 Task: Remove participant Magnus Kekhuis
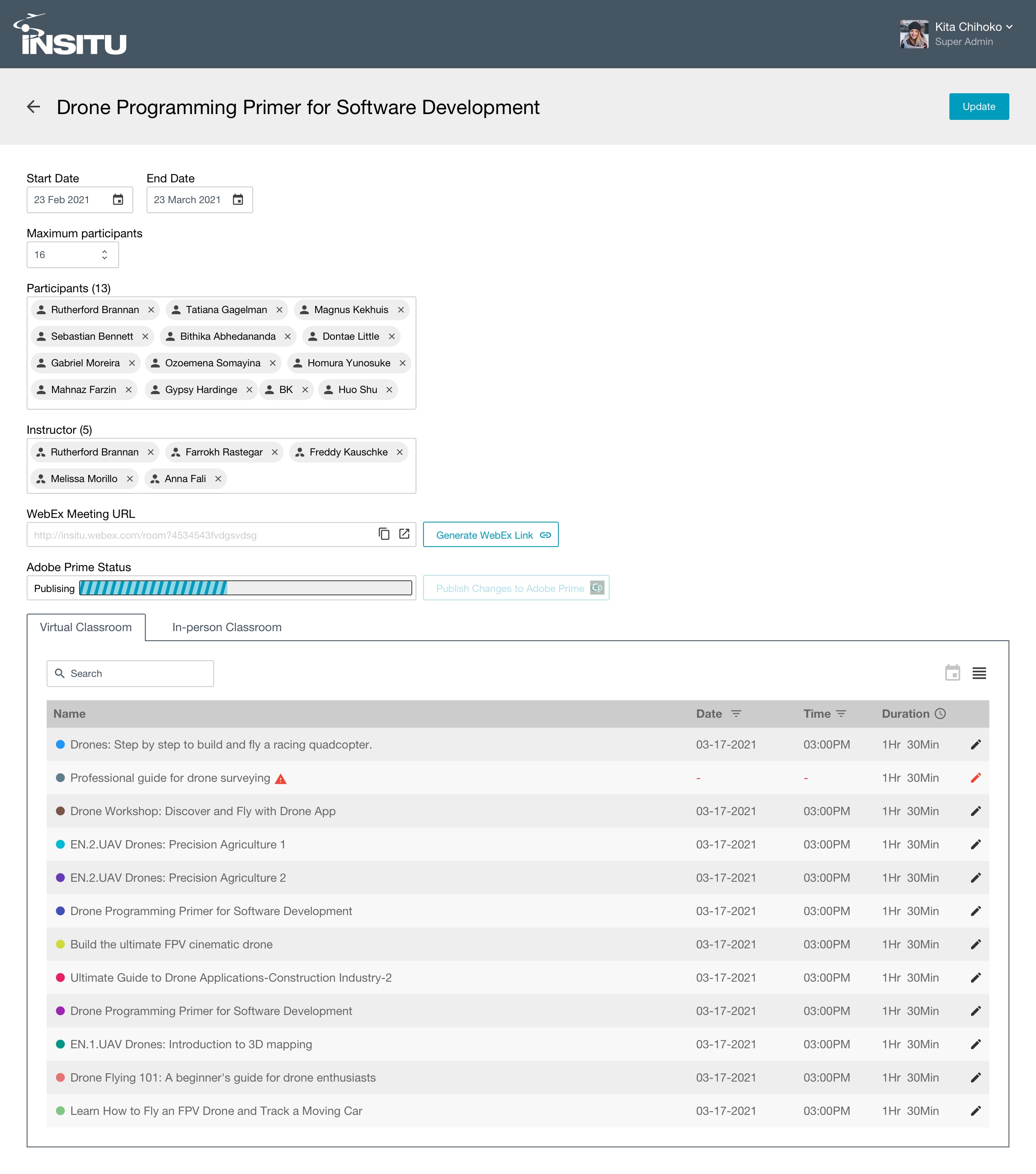[x=401, y=310]
